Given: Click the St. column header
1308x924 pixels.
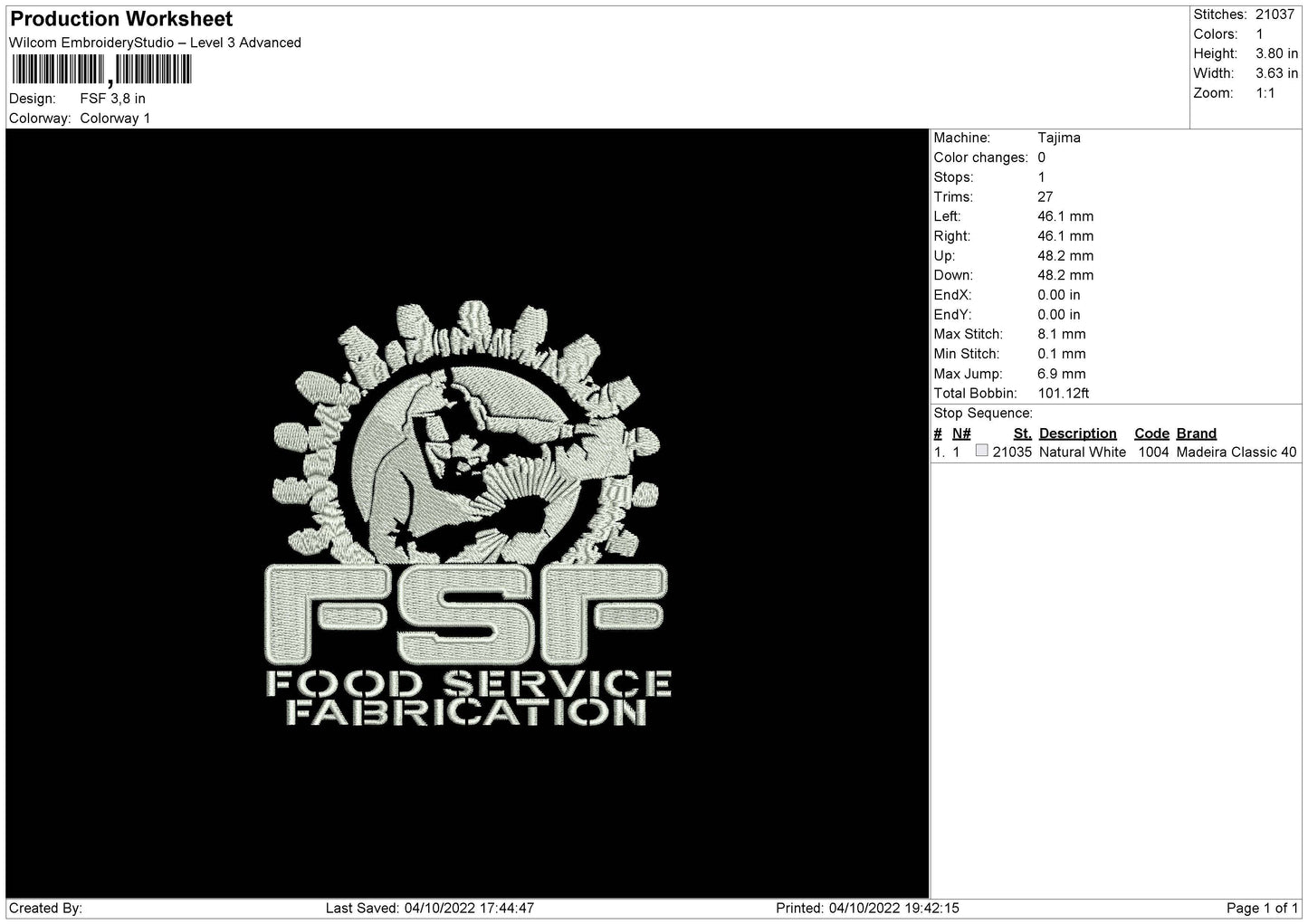Looking at the screenshot, I should (1023, 433).
